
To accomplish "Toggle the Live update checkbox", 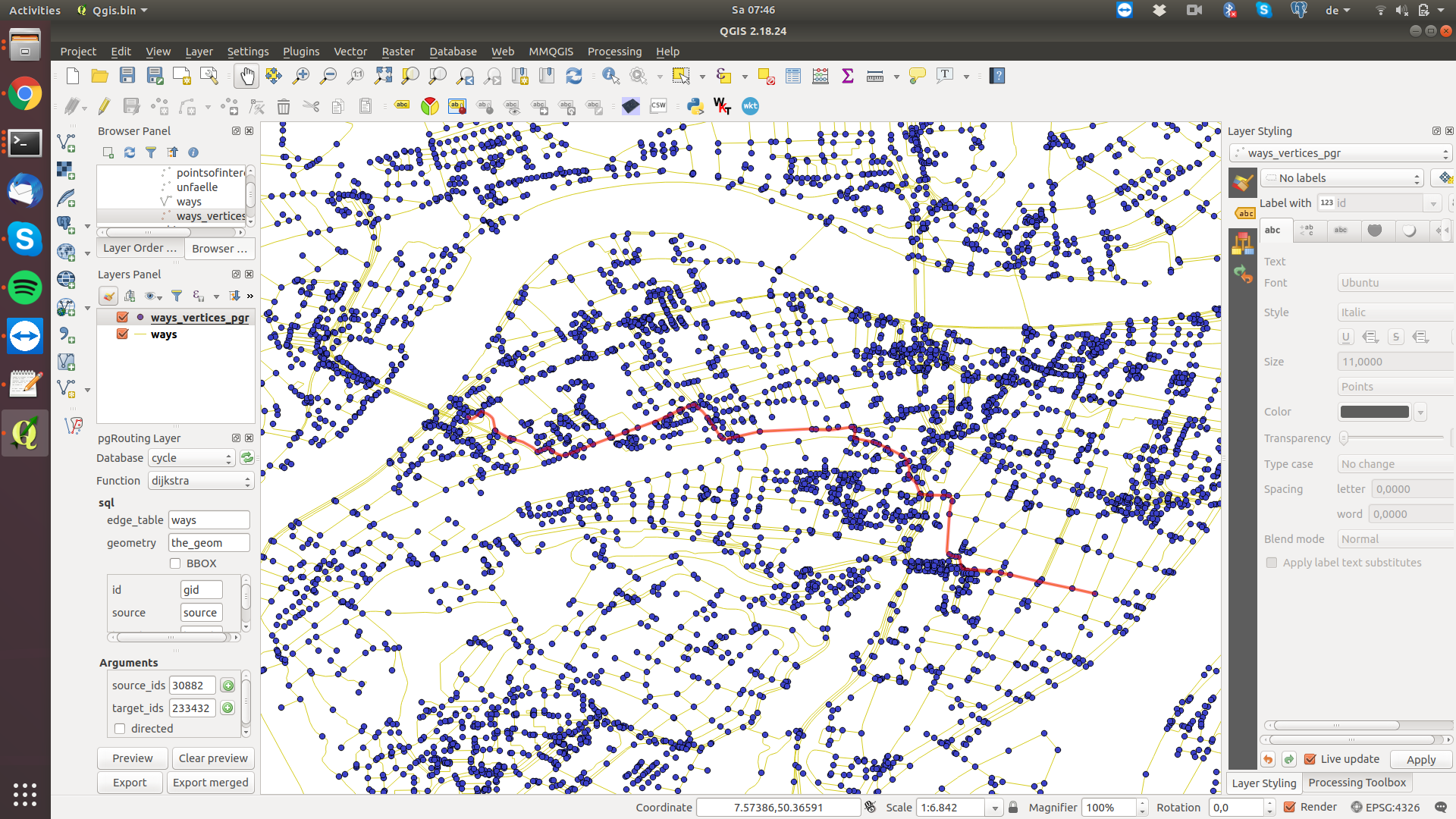I will point(1310,759).
